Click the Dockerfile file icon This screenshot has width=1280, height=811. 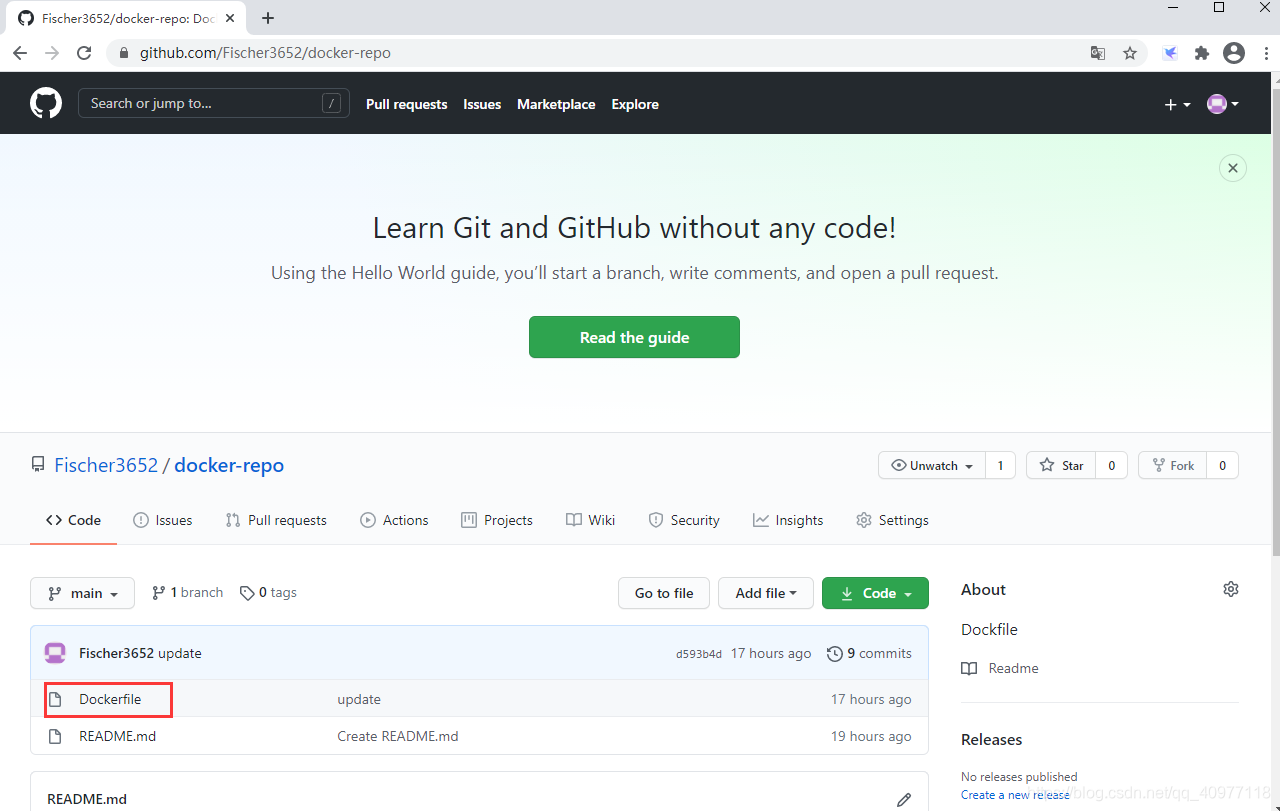pyautogui.click(x=56, y=699)
